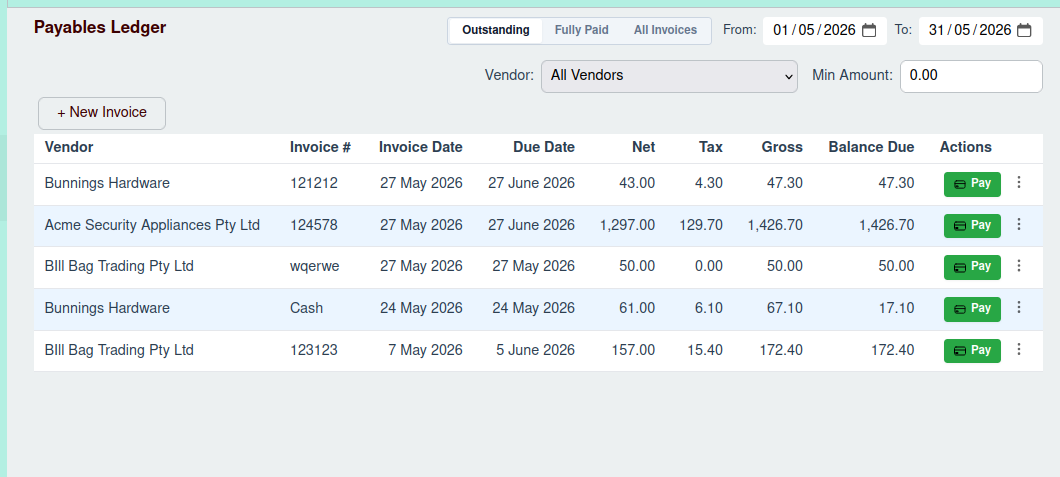This screenshot has width=1060, height=477.
Task: Sort by Due Date column header
Action: 544,147
